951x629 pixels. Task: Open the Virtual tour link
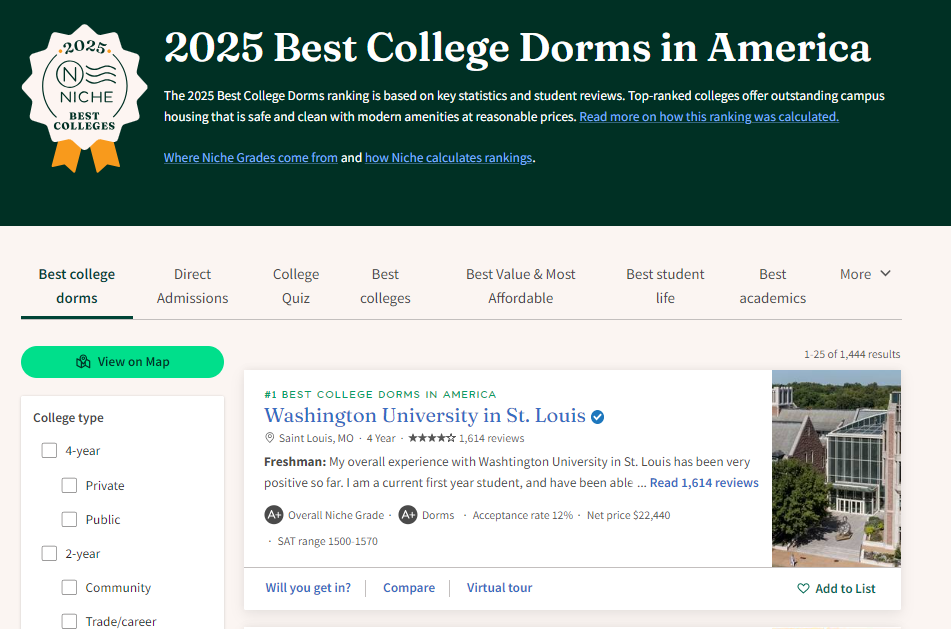point(499,588)
